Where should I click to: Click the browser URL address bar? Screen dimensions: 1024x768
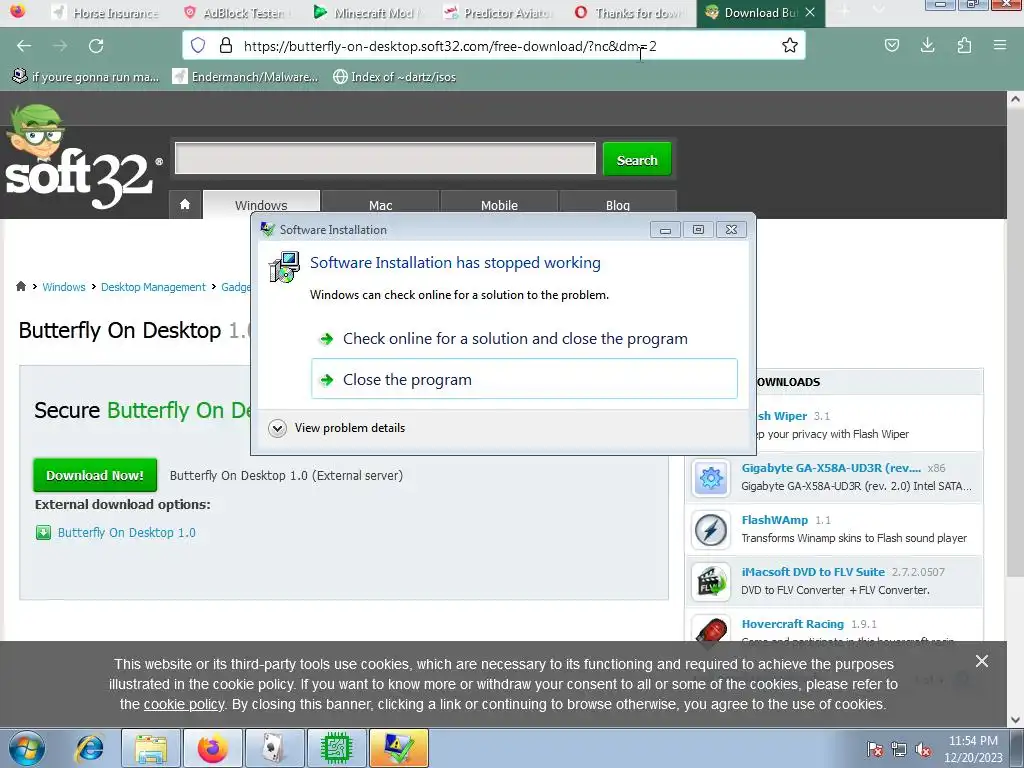coord(493,45)
